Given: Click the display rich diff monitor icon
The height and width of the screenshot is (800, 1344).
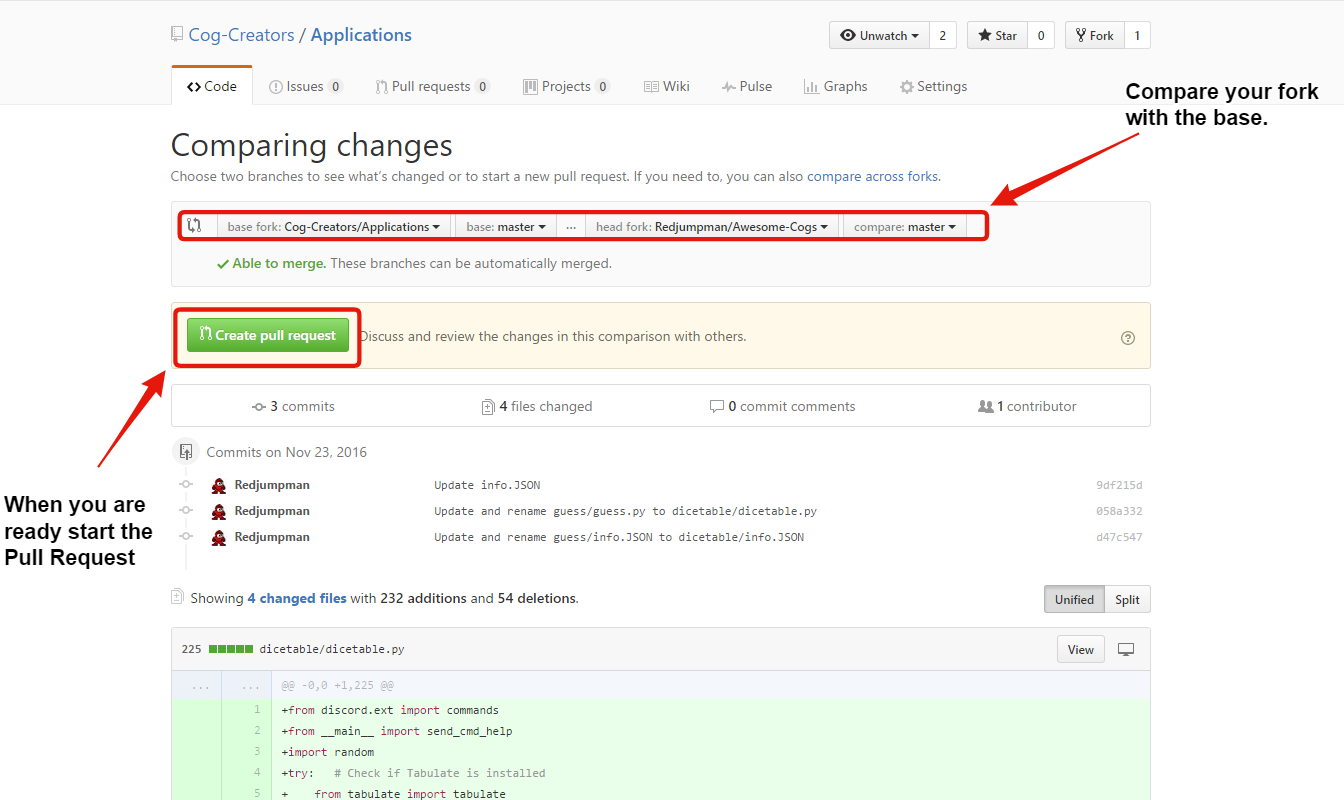Looking at the screenshot, I should point(1126,650).
